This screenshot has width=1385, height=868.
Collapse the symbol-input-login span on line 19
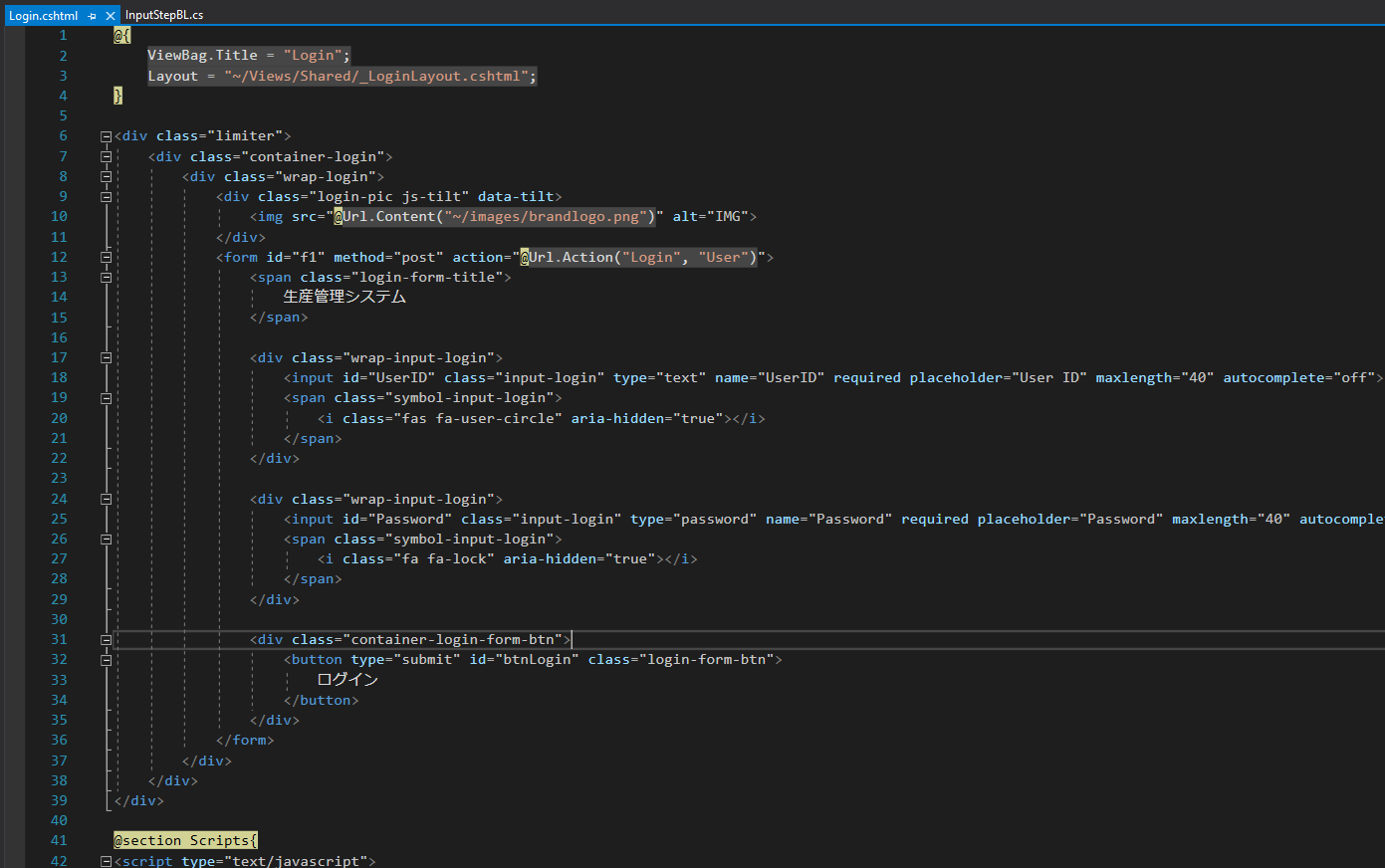[106, 398]
